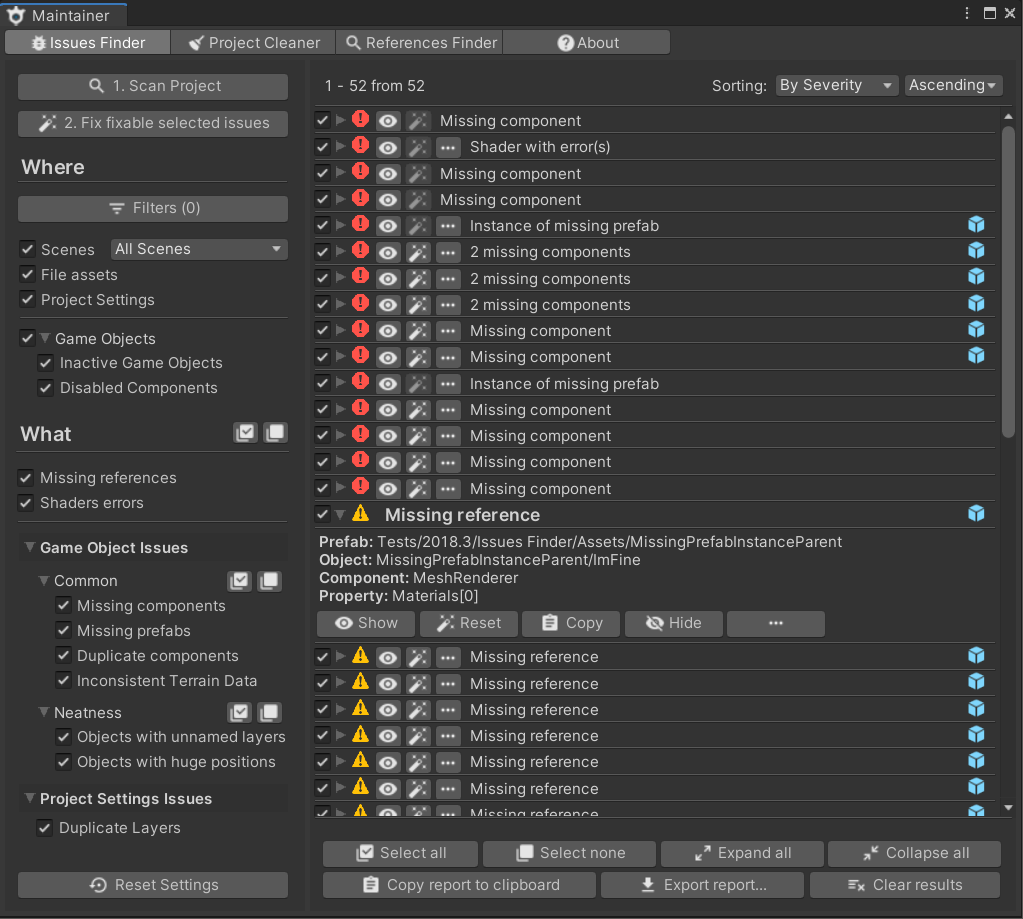The height and width of the screenshot is (919, 1023).
Task: Click the scroll down arrow of issues list
Action: 1008,807
